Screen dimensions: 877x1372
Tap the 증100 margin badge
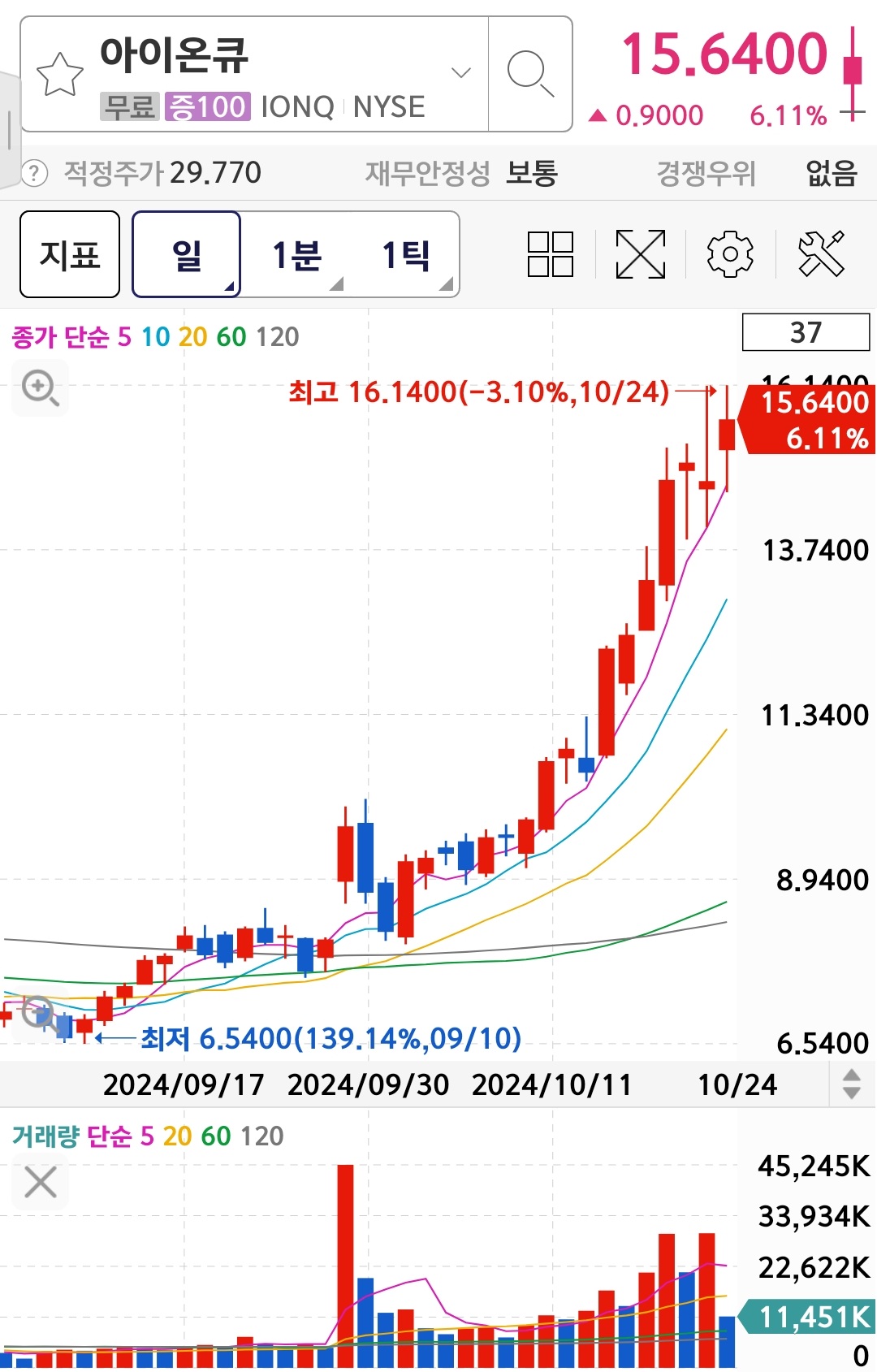pyautogui.click(x=207, y=106)
